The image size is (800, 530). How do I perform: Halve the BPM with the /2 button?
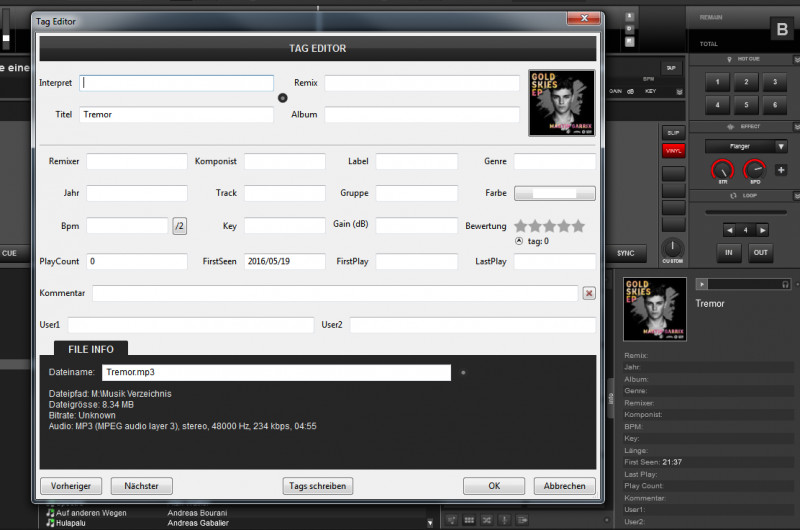[x=179, y=226]
